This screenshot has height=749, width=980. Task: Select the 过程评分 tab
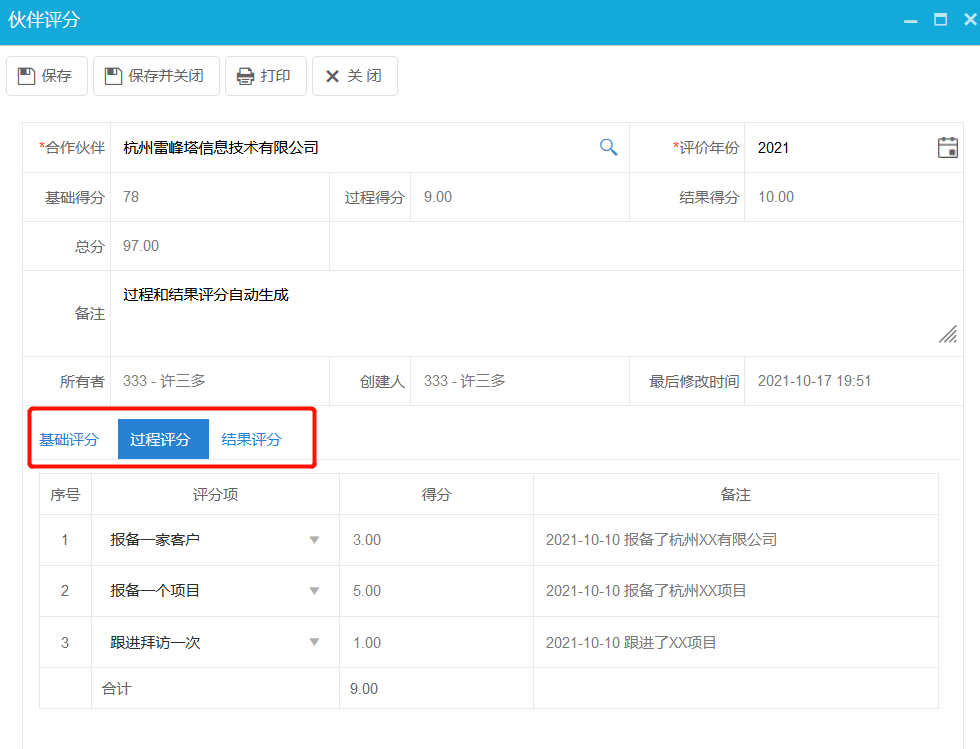(x=163, y=437)
